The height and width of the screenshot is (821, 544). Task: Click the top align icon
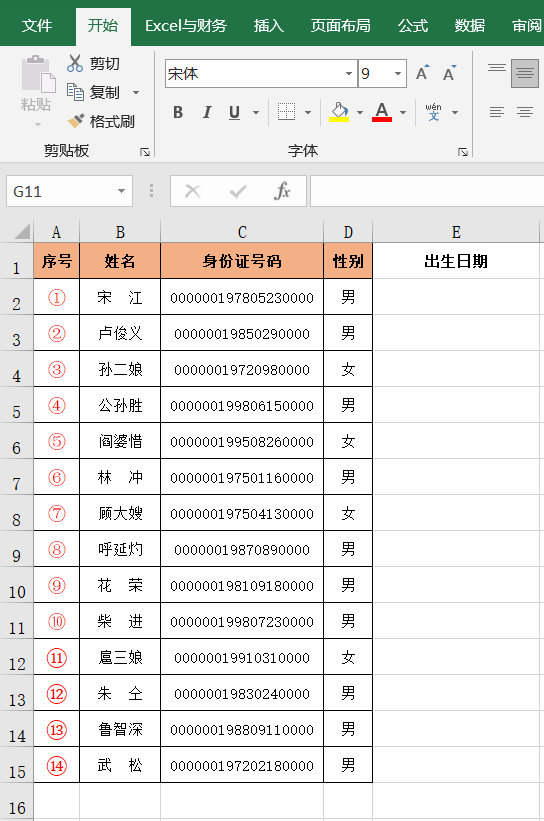496,68
